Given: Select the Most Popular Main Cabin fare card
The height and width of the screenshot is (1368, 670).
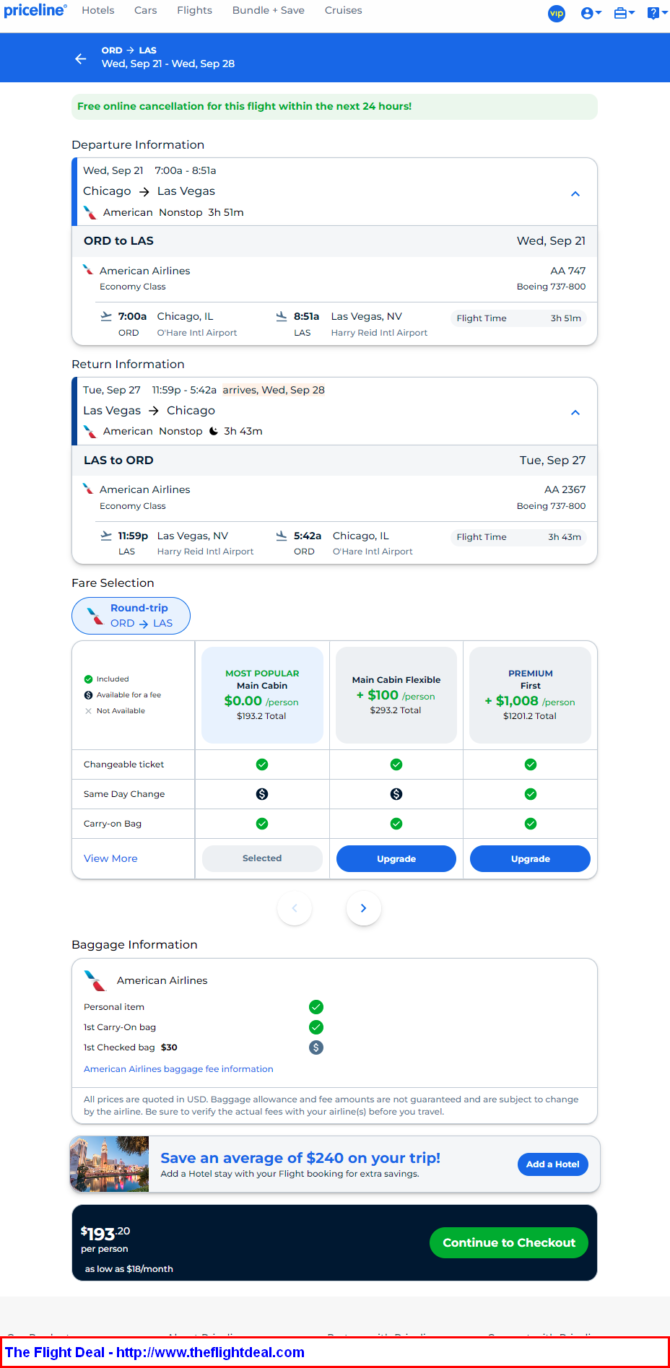Looking at the screenshot, I should click(x=262, y=695).
